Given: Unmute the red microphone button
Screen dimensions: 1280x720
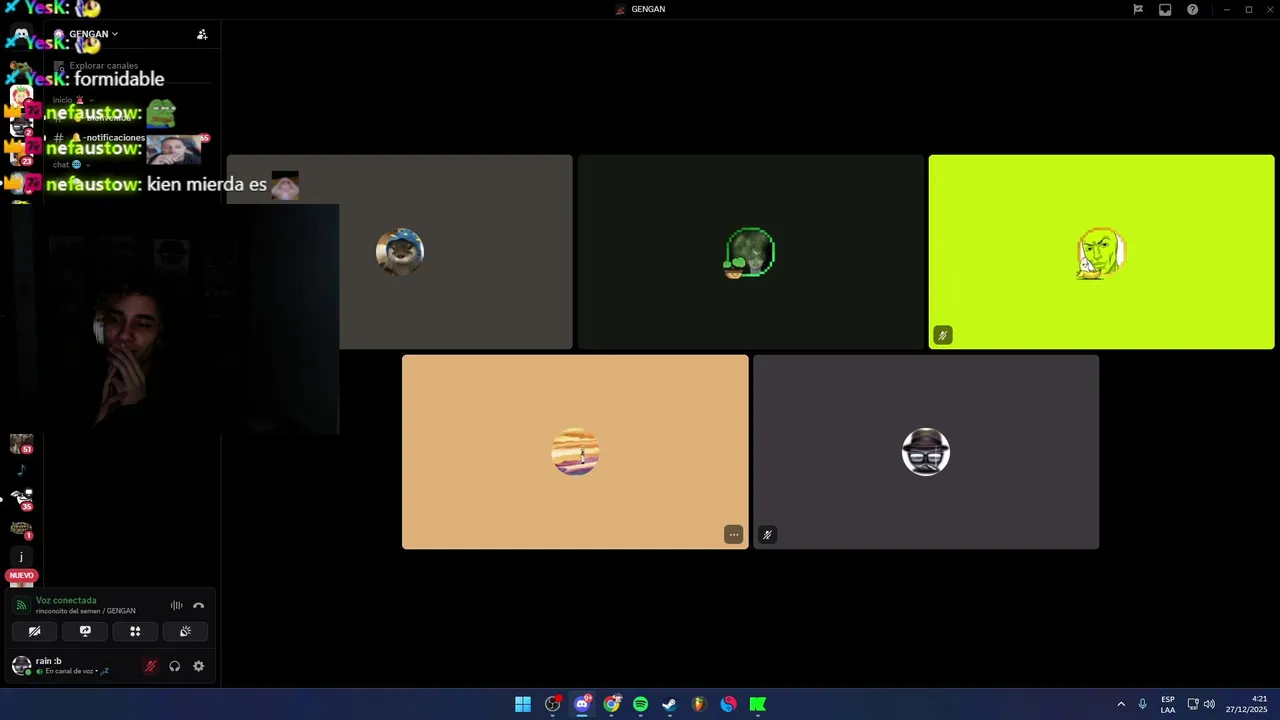Looking at the screenshot, I should coord(150,666).
